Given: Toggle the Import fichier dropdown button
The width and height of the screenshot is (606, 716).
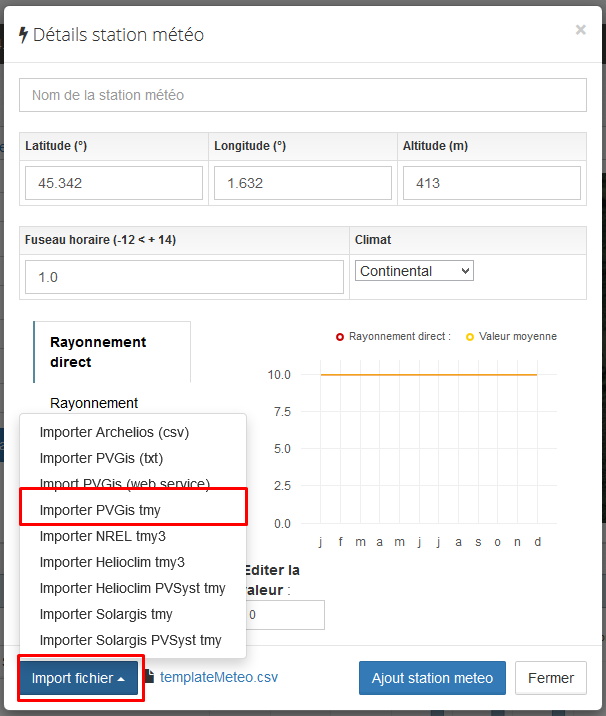Looking at the screenshot, I should click(x=79, y=678).
